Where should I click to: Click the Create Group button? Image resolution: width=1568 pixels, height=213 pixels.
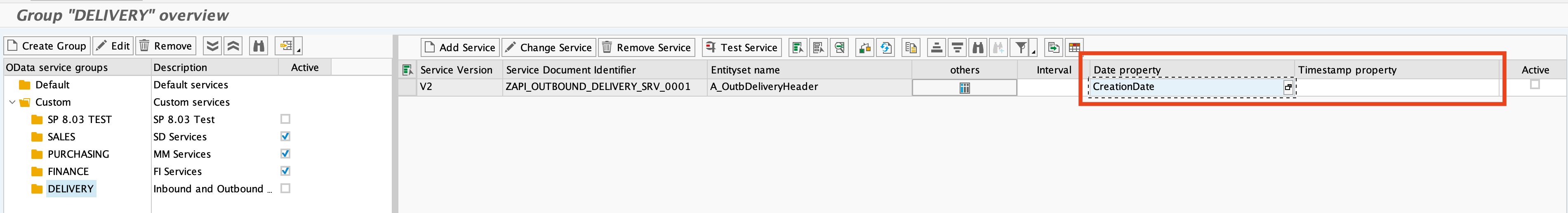pyautogui.click(x=47, y=46)
